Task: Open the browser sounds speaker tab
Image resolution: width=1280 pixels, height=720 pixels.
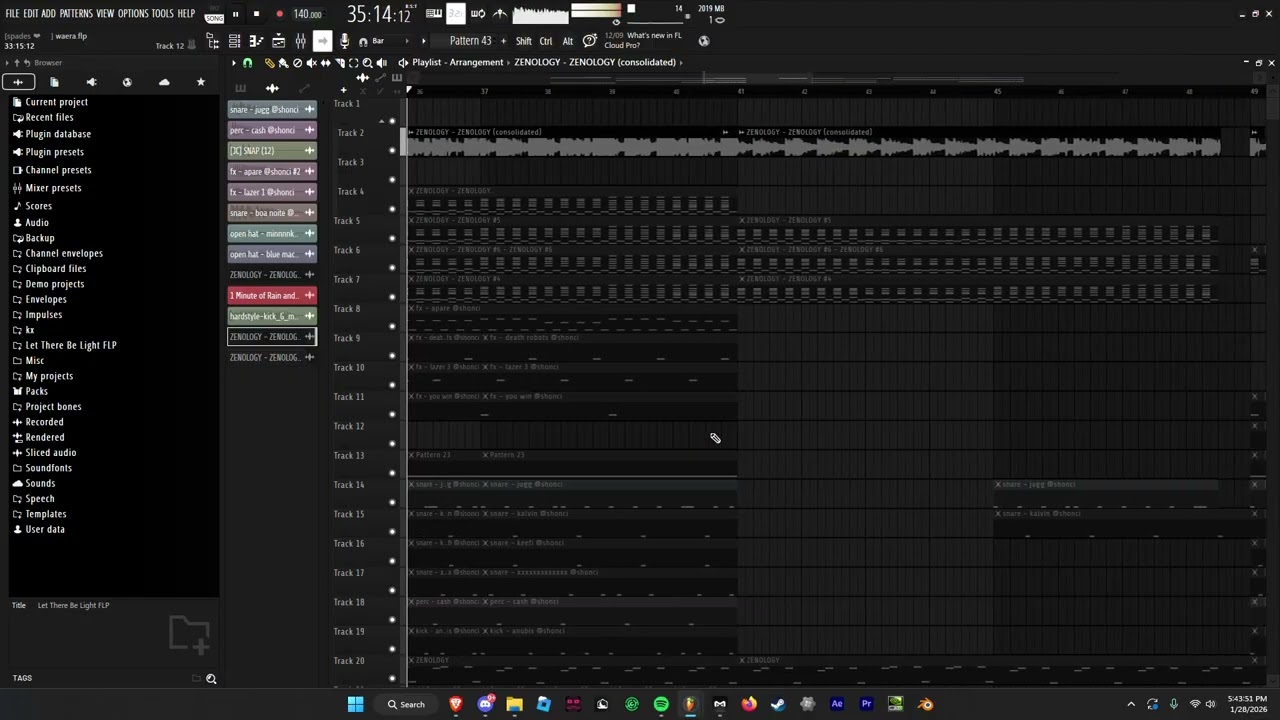Action: tap(91, 82)
